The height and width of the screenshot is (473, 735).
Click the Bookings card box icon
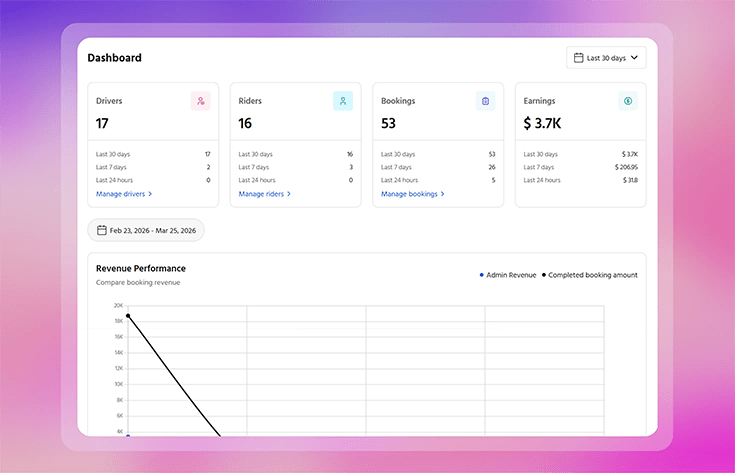(486, 101)
